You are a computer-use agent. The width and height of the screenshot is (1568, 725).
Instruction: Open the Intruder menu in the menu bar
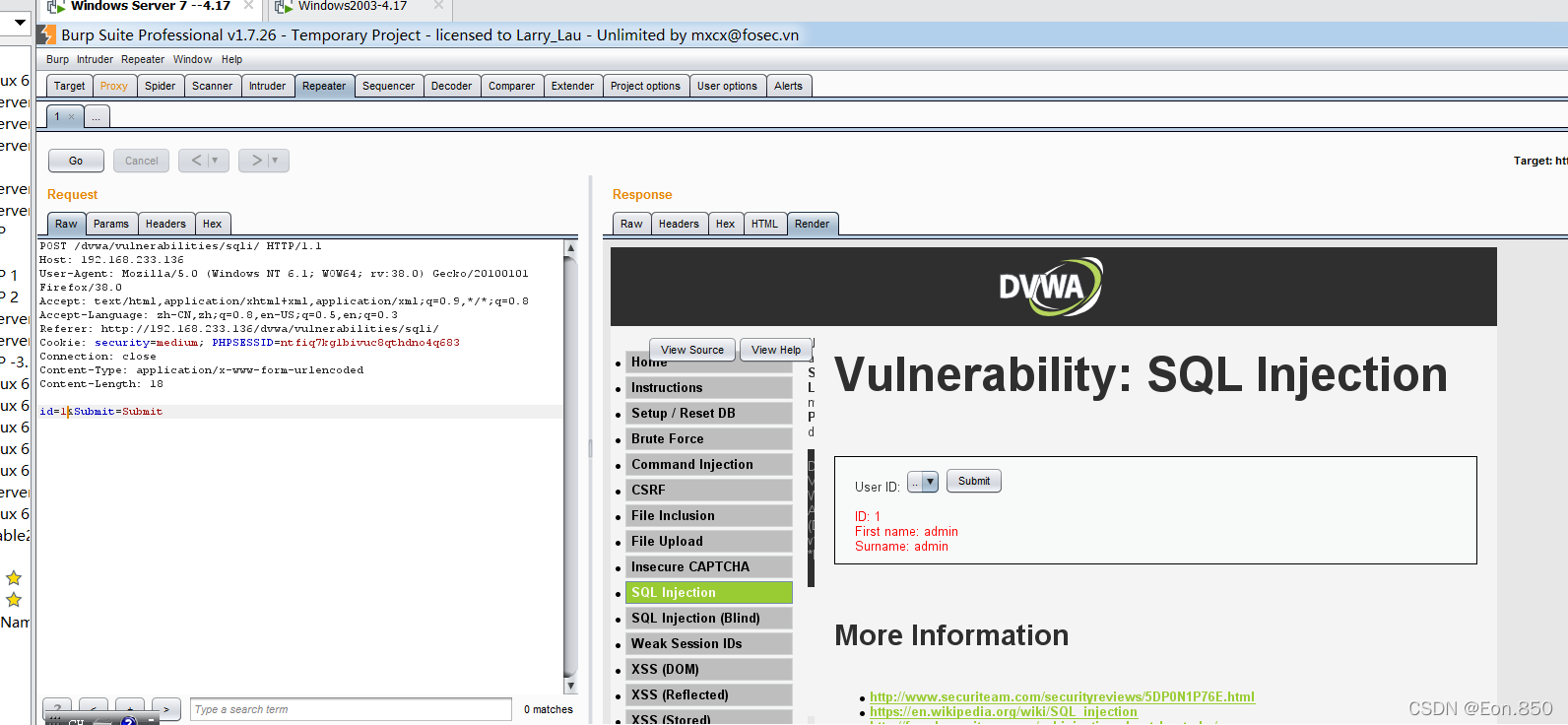(96, 59)
